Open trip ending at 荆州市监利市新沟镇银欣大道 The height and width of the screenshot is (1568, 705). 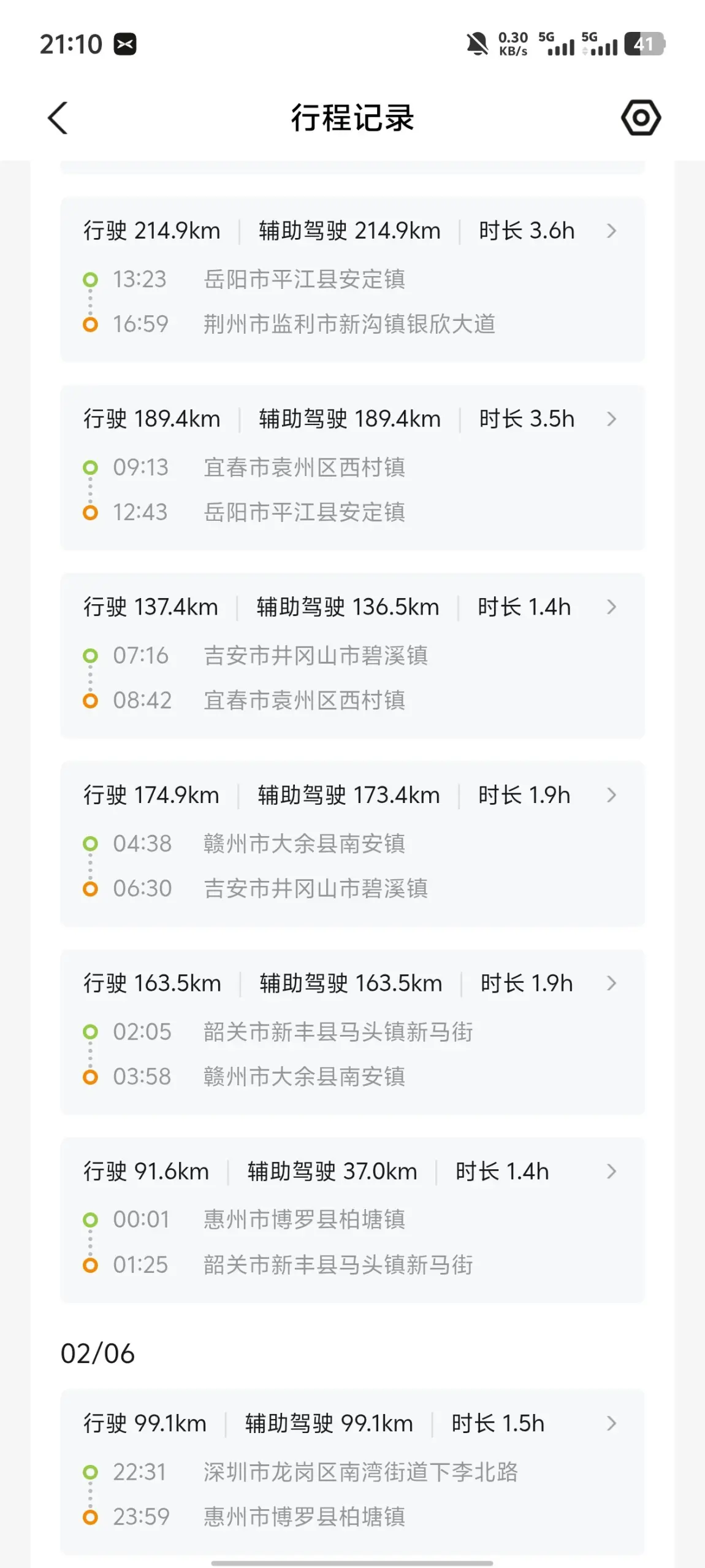(349, 325)
